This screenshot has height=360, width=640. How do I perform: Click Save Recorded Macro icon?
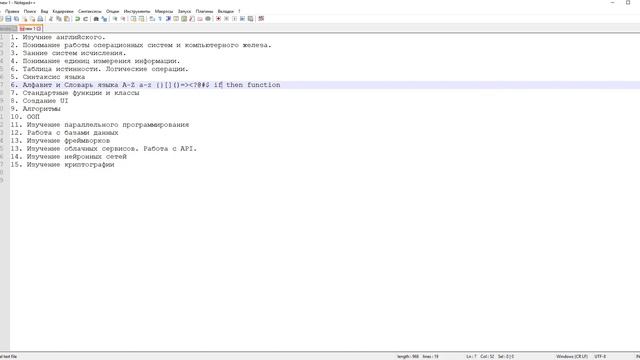[x=250, y=19]
